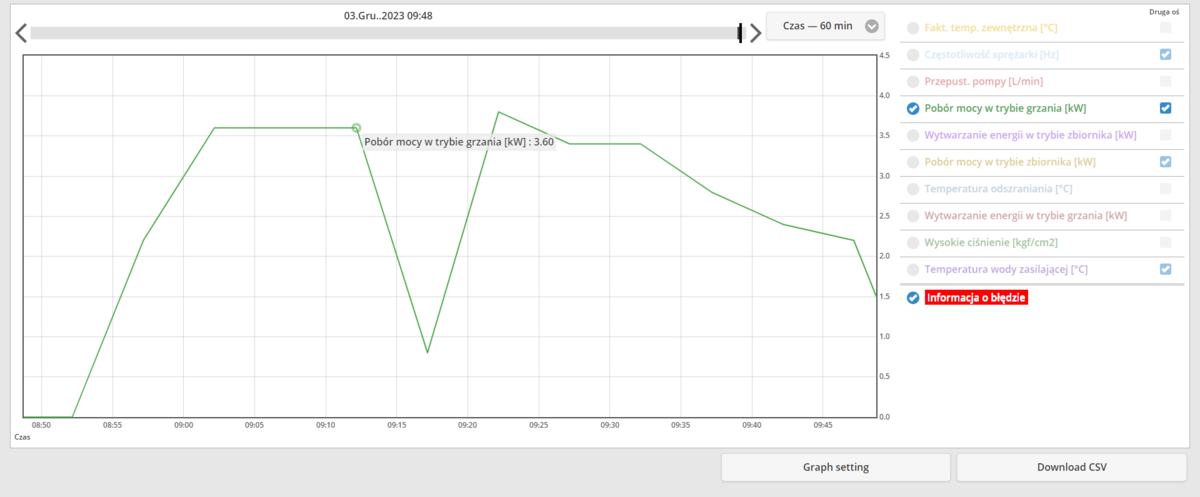Click the Informacja o błędzie red label

click(x=977, y=298)
